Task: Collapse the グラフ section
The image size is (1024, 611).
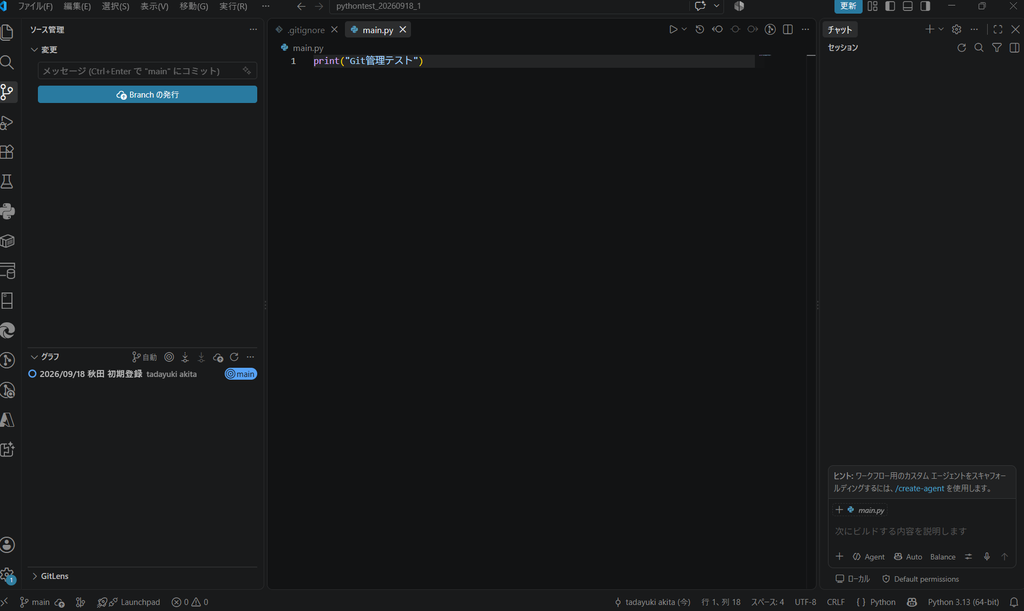Action: tap(44, 357)
